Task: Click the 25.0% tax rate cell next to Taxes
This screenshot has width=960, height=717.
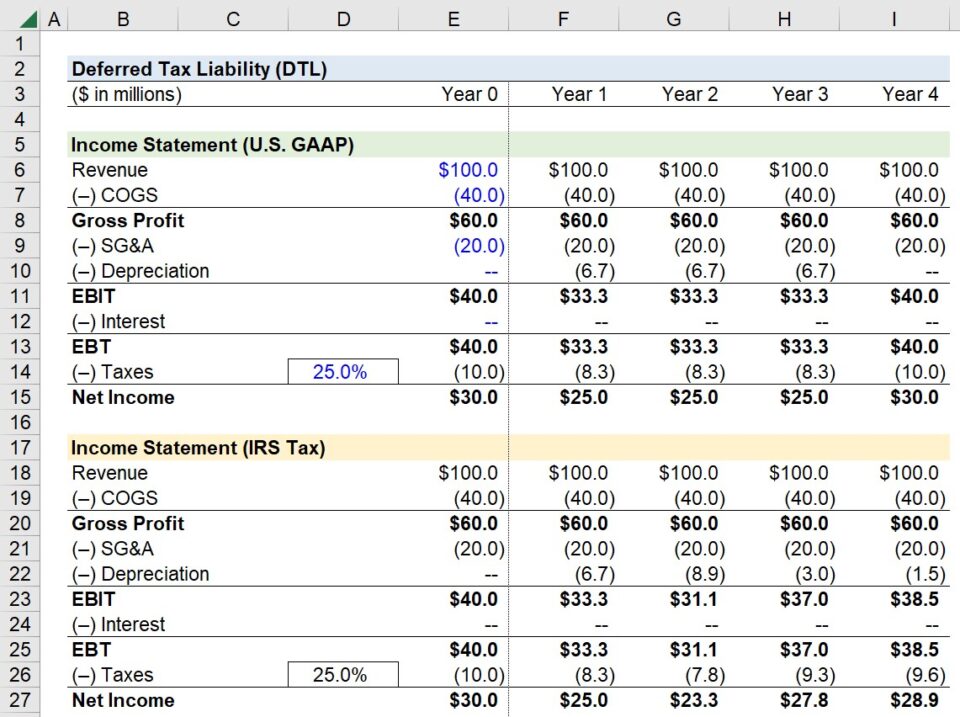Action: click(343, 371)
